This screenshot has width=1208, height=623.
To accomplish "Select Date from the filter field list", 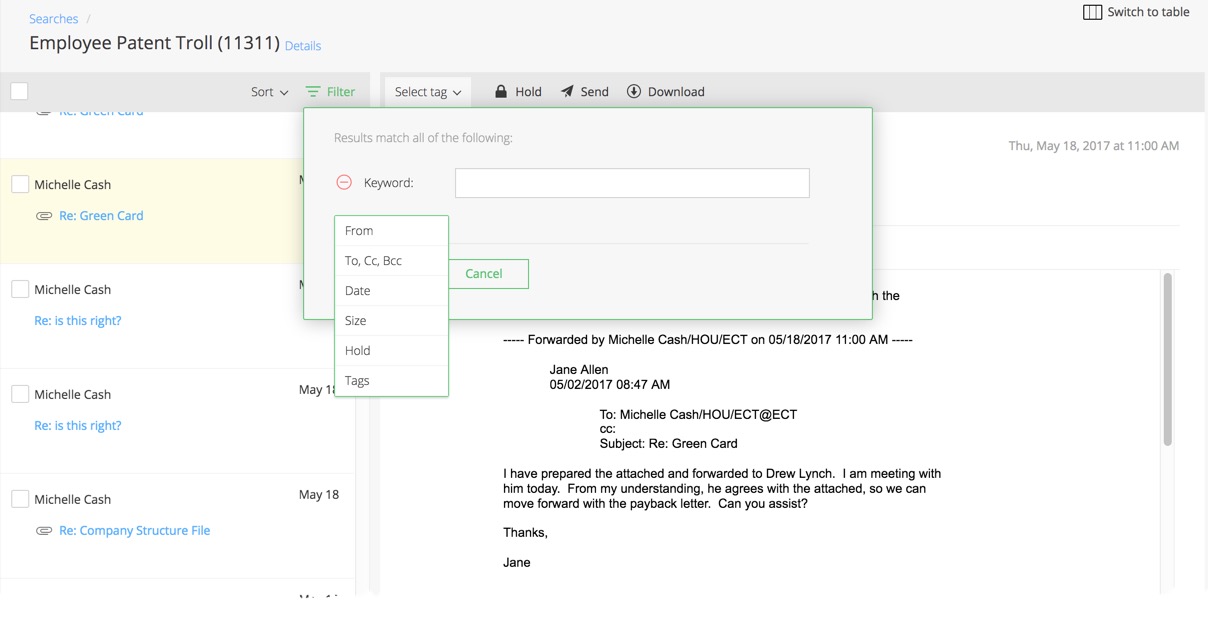I will coord(391,290).
